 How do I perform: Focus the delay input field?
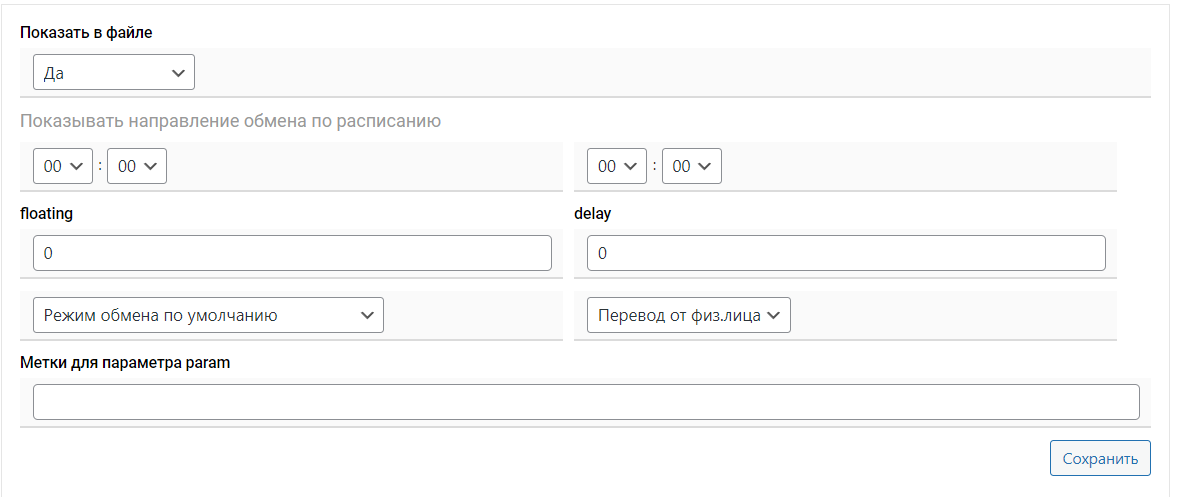pos(846,254)
